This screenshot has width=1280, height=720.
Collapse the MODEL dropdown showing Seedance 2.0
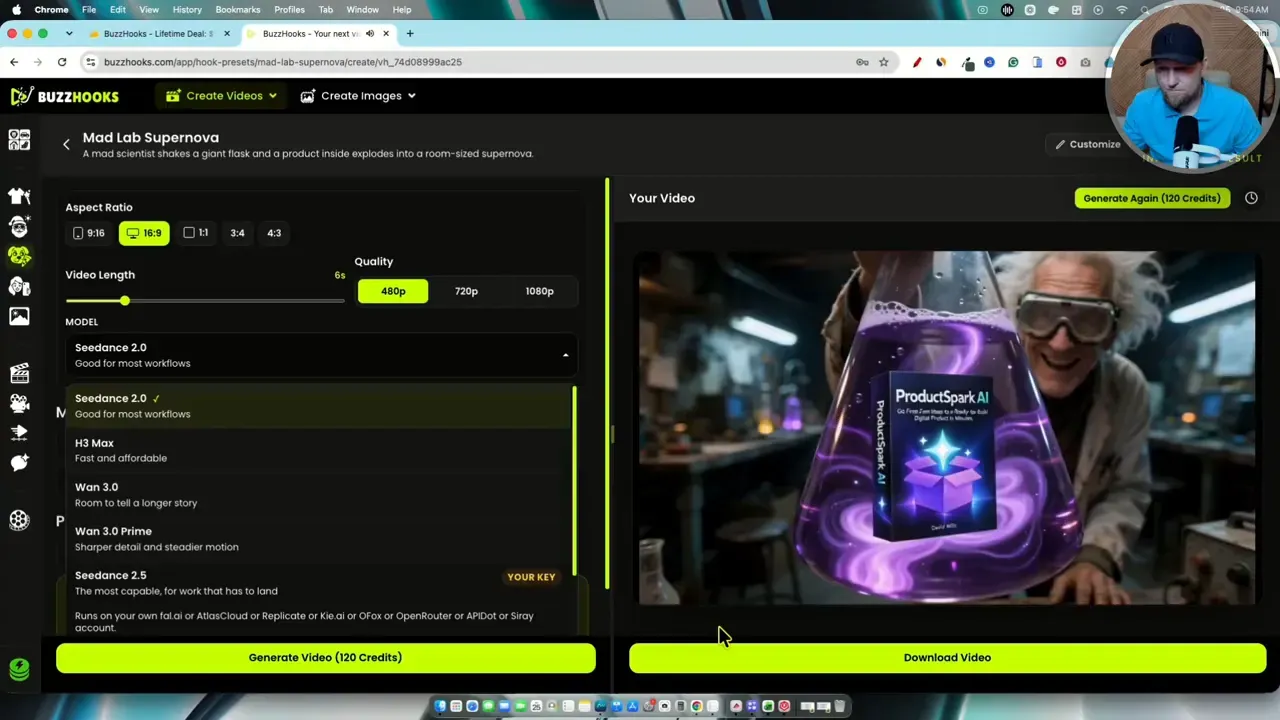click(321, 355)
